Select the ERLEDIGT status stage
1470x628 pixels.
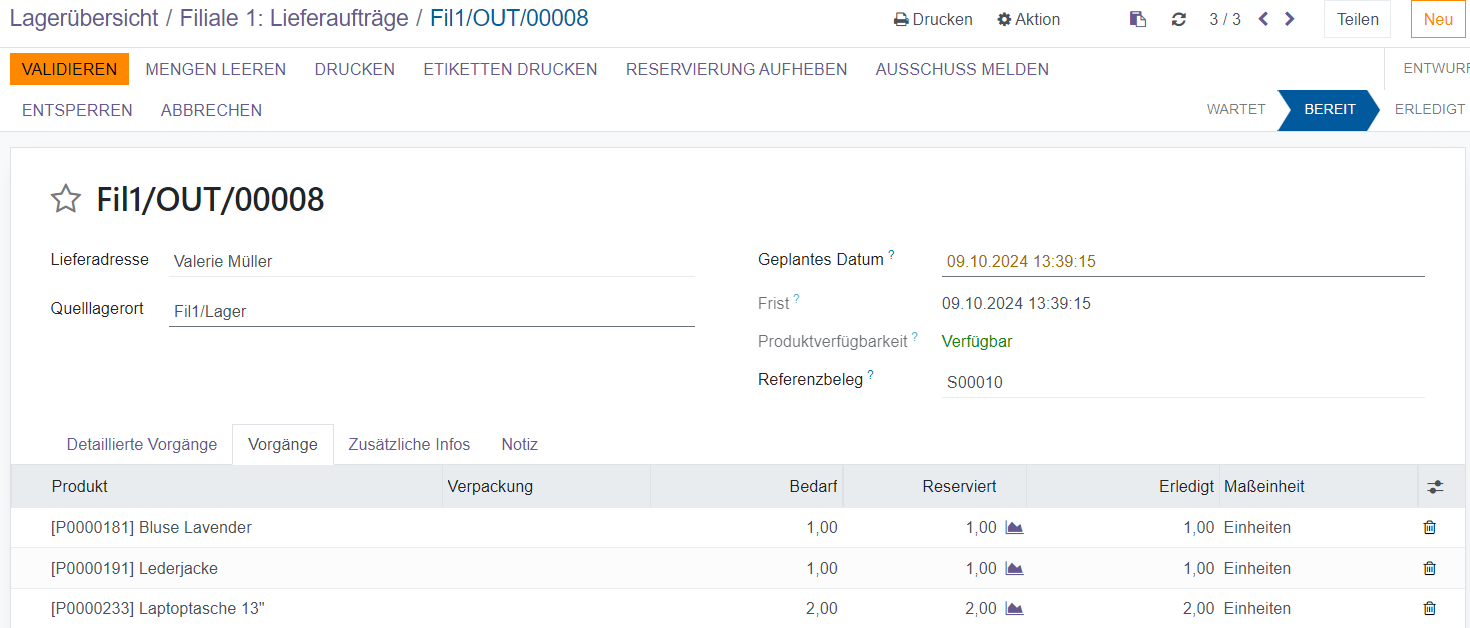(1429, 109)
